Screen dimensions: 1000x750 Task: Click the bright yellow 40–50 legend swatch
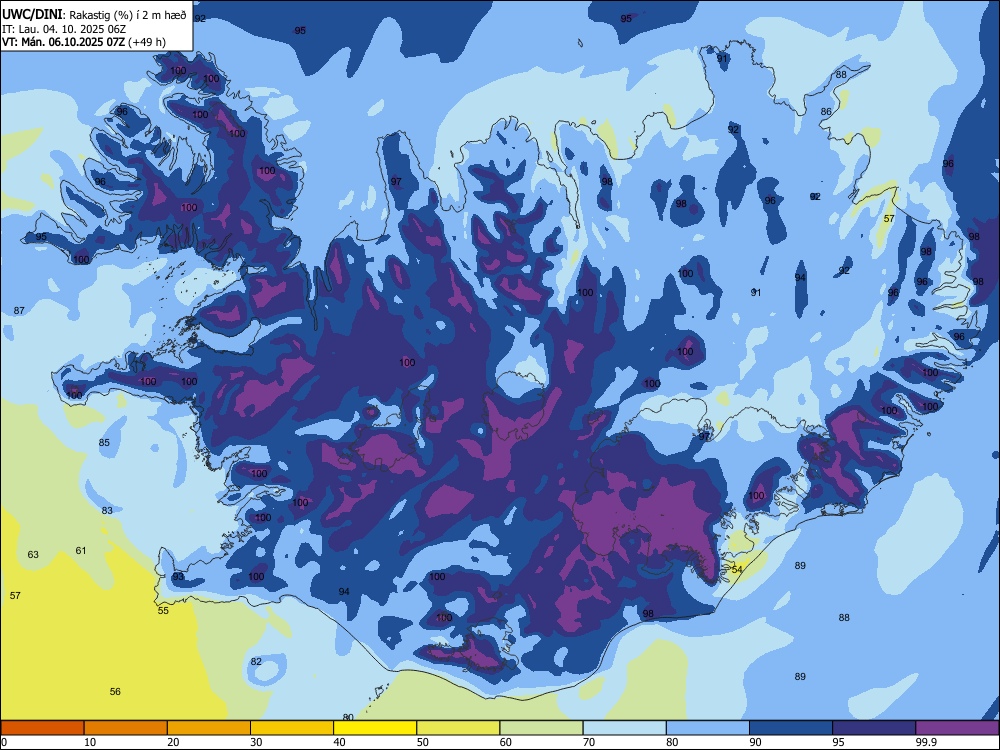pos(375,728)
